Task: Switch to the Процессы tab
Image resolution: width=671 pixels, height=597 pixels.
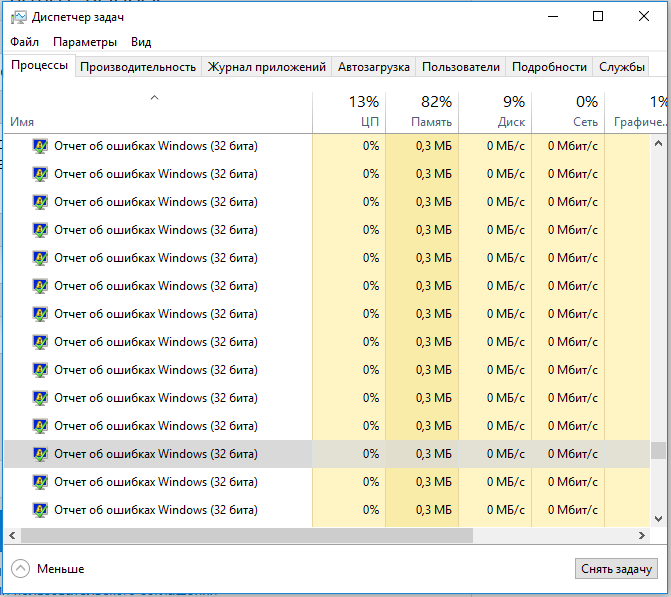Action: [39, 65]
